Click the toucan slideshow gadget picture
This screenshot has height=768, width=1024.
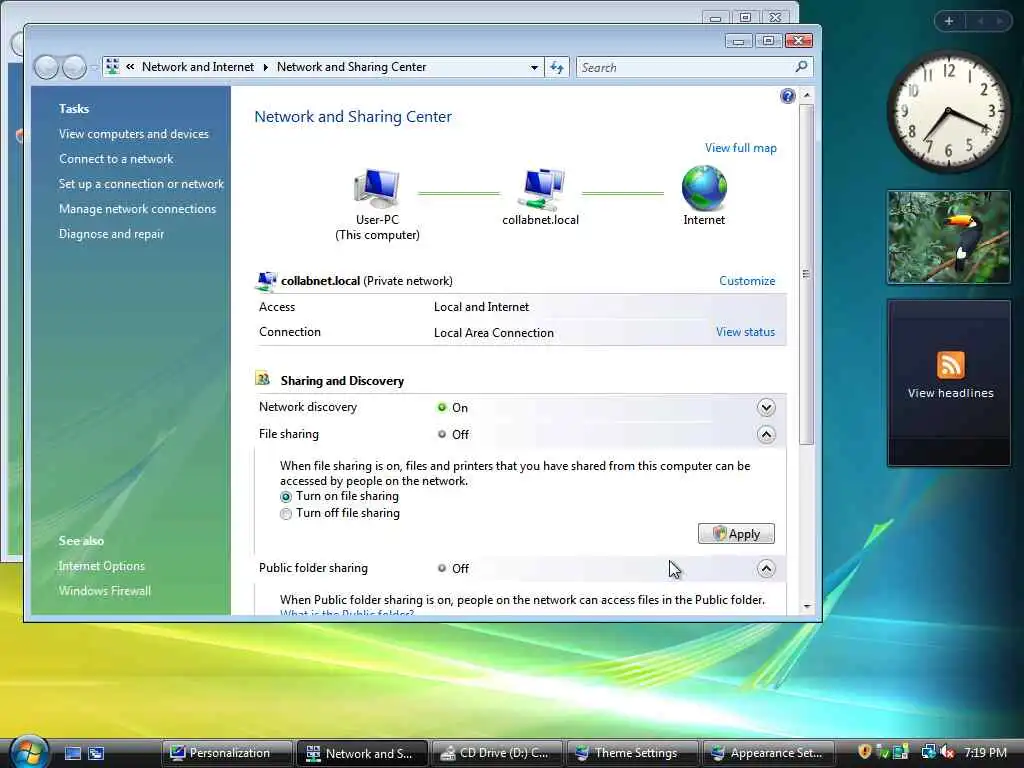[949, 237]
